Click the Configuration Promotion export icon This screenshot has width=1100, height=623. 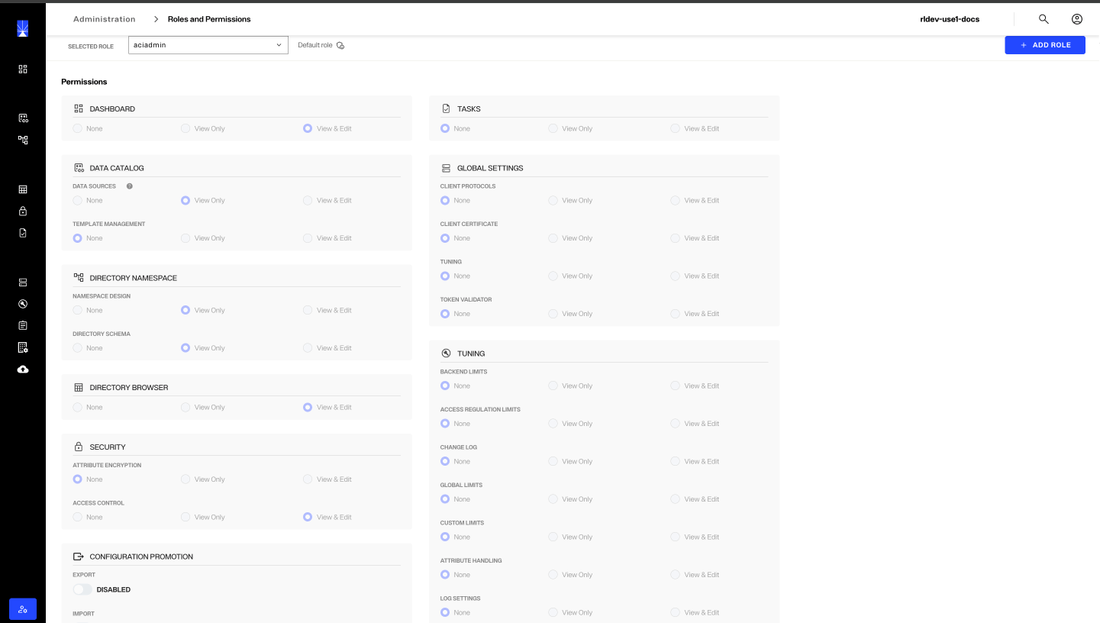79,556
